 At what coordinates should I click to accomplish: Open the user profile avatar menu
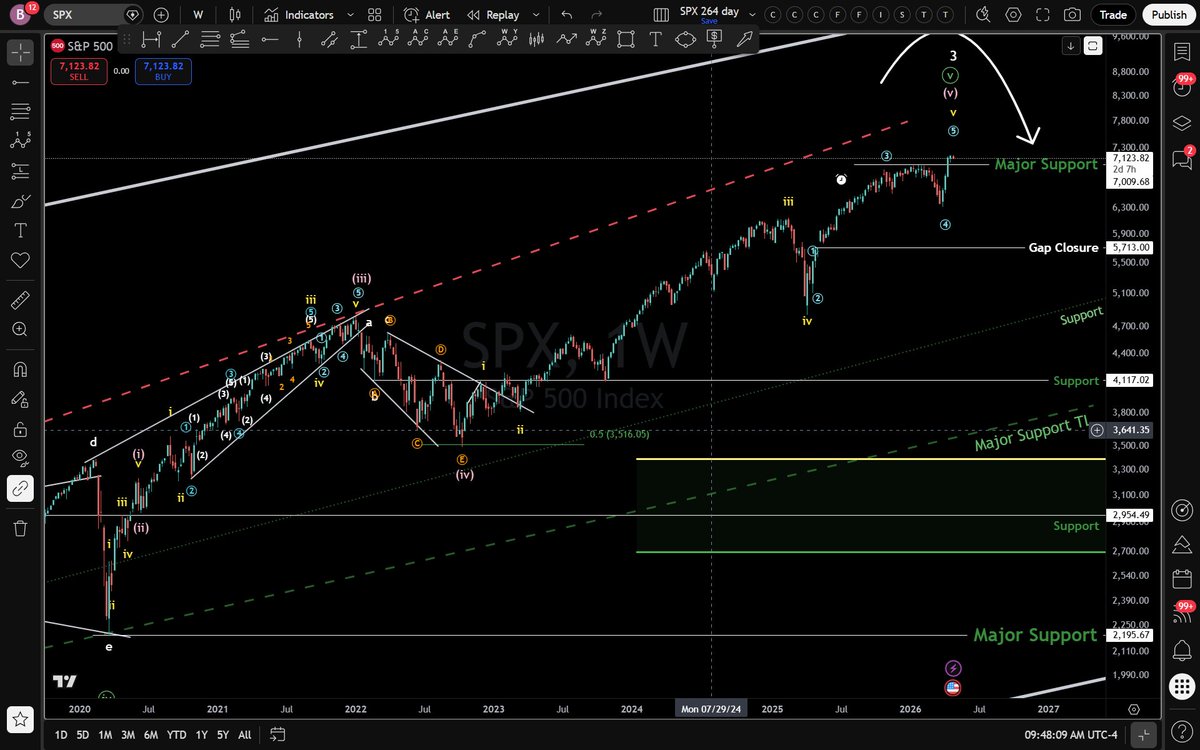[20, 15]
